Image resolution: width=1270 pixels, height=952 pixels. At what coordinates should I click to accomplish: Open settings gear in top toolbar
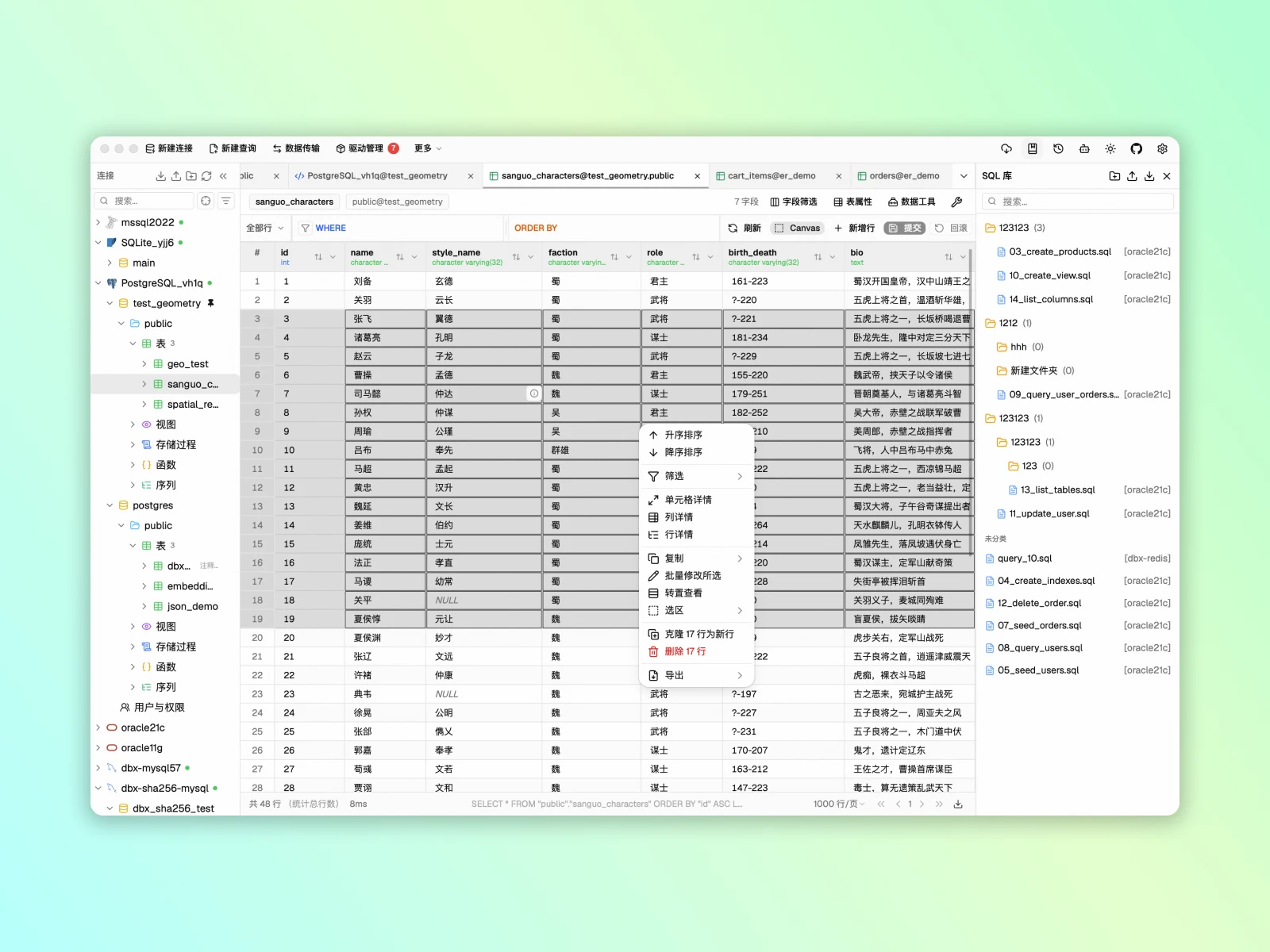coord(1163,148)
